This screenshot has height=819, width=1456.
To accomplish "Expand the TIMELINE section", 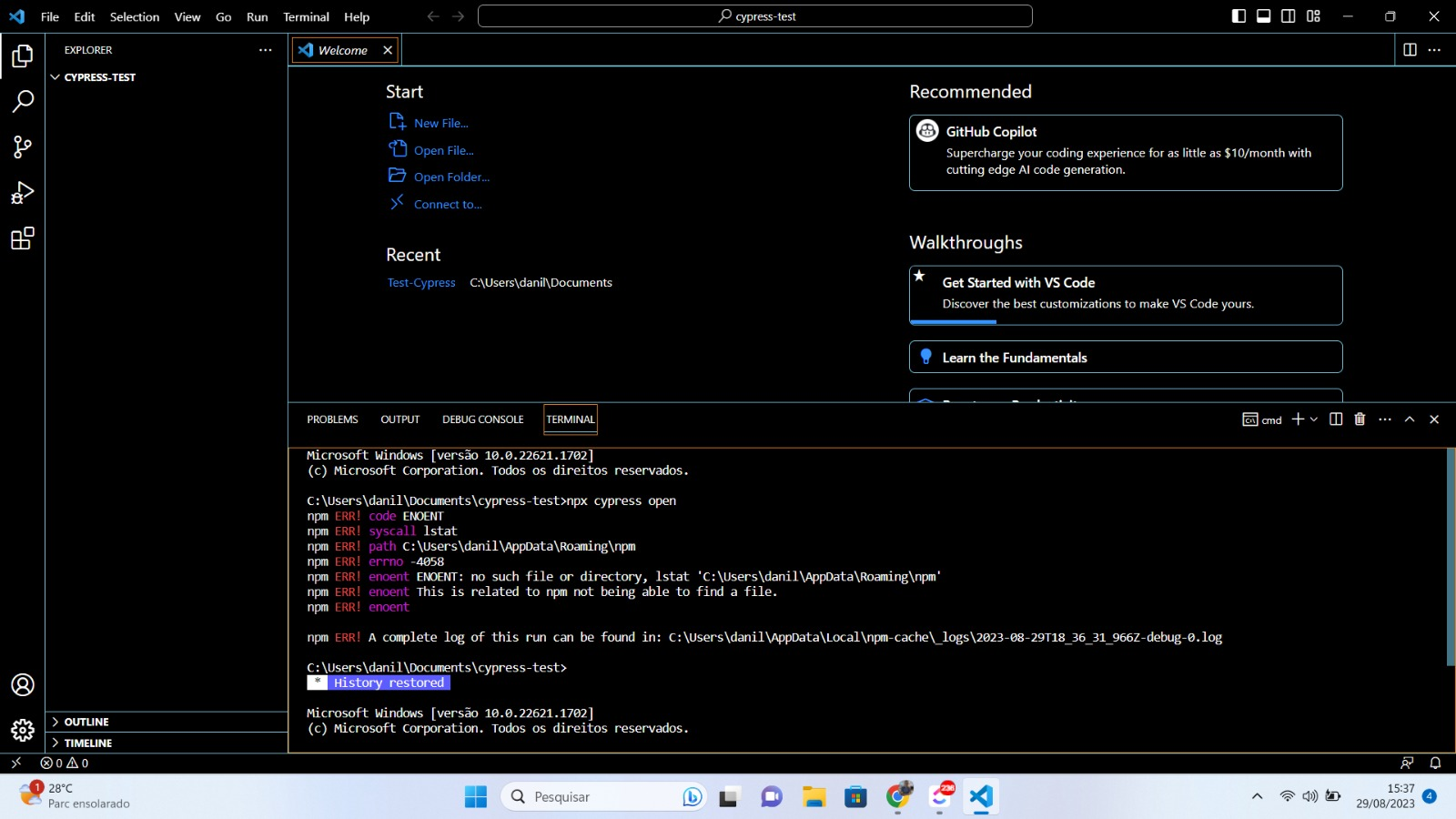I will click(167, 743).
